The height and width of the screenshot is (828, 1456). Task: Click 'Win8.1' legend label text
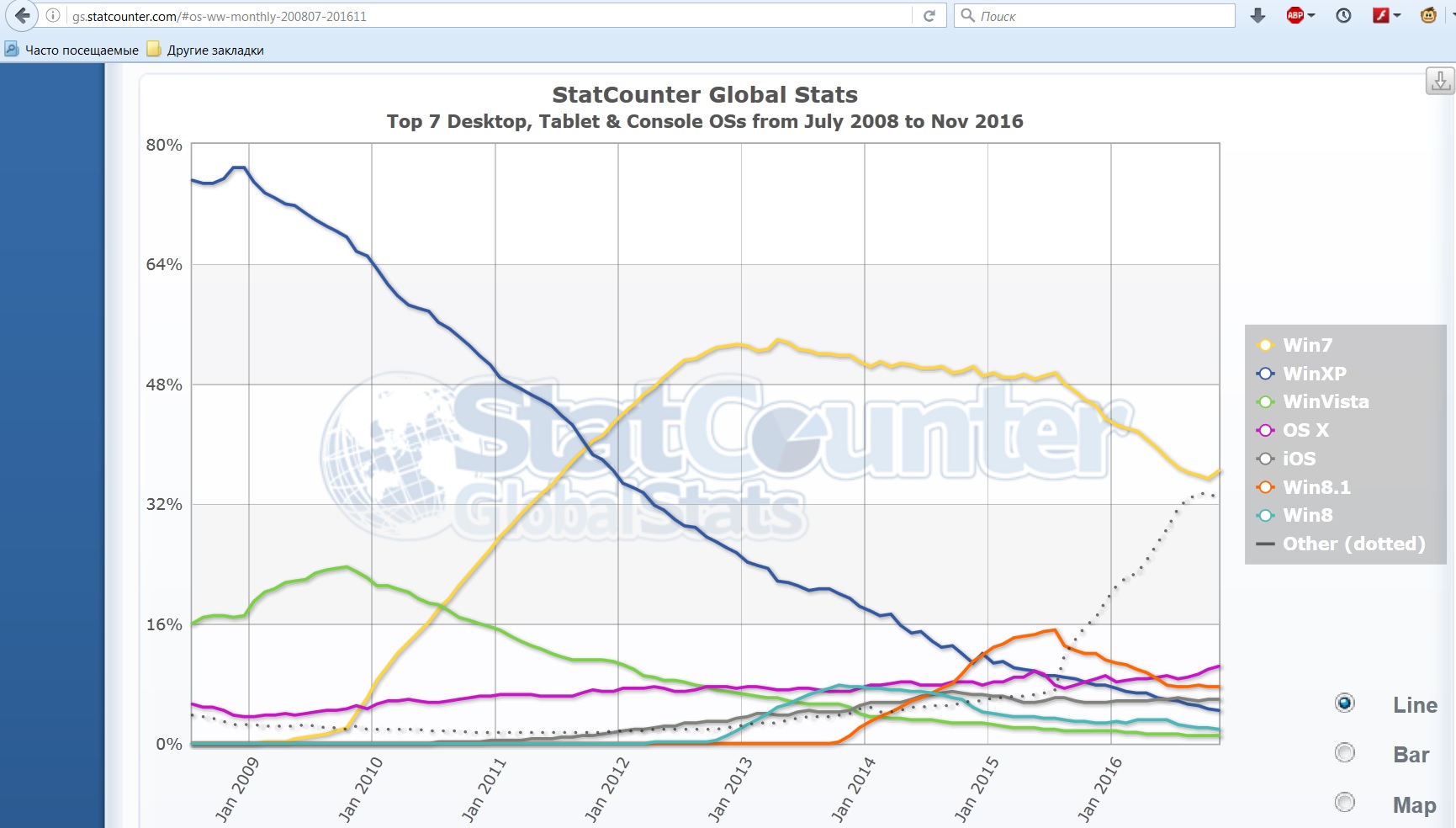coord(1317,487)
